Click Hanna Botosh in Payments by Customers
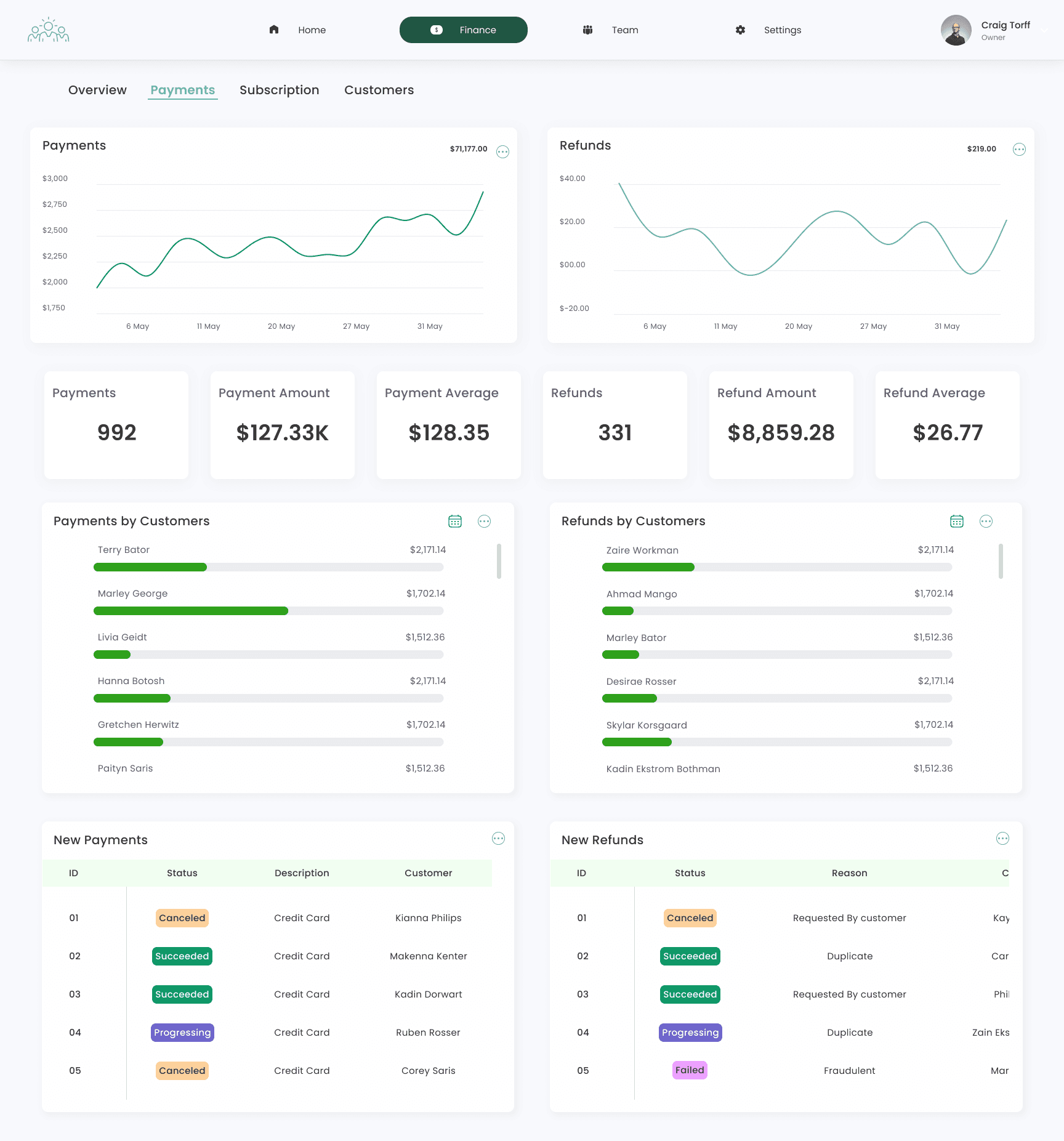The image size is (1064, 1141). (x=131, y=681)
